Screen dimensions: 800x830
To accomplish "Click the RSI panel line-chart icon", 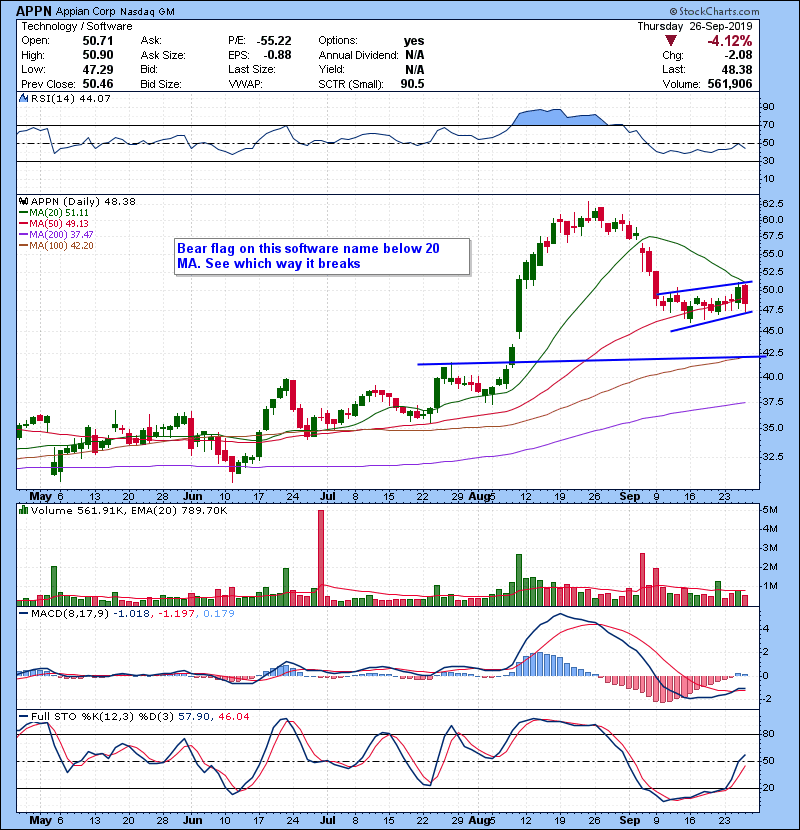I will coord(23,98).
